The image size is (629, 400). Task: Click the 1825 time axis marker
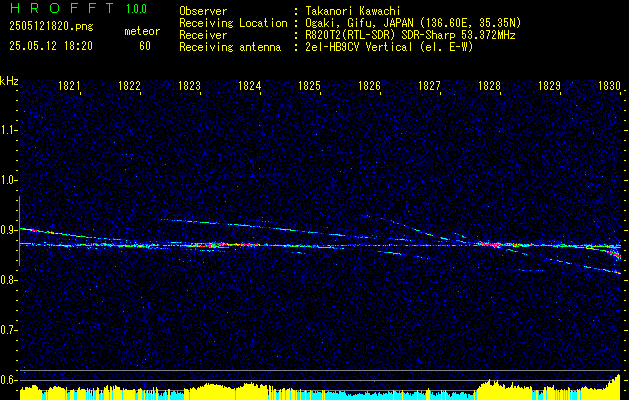pos(310,86)
